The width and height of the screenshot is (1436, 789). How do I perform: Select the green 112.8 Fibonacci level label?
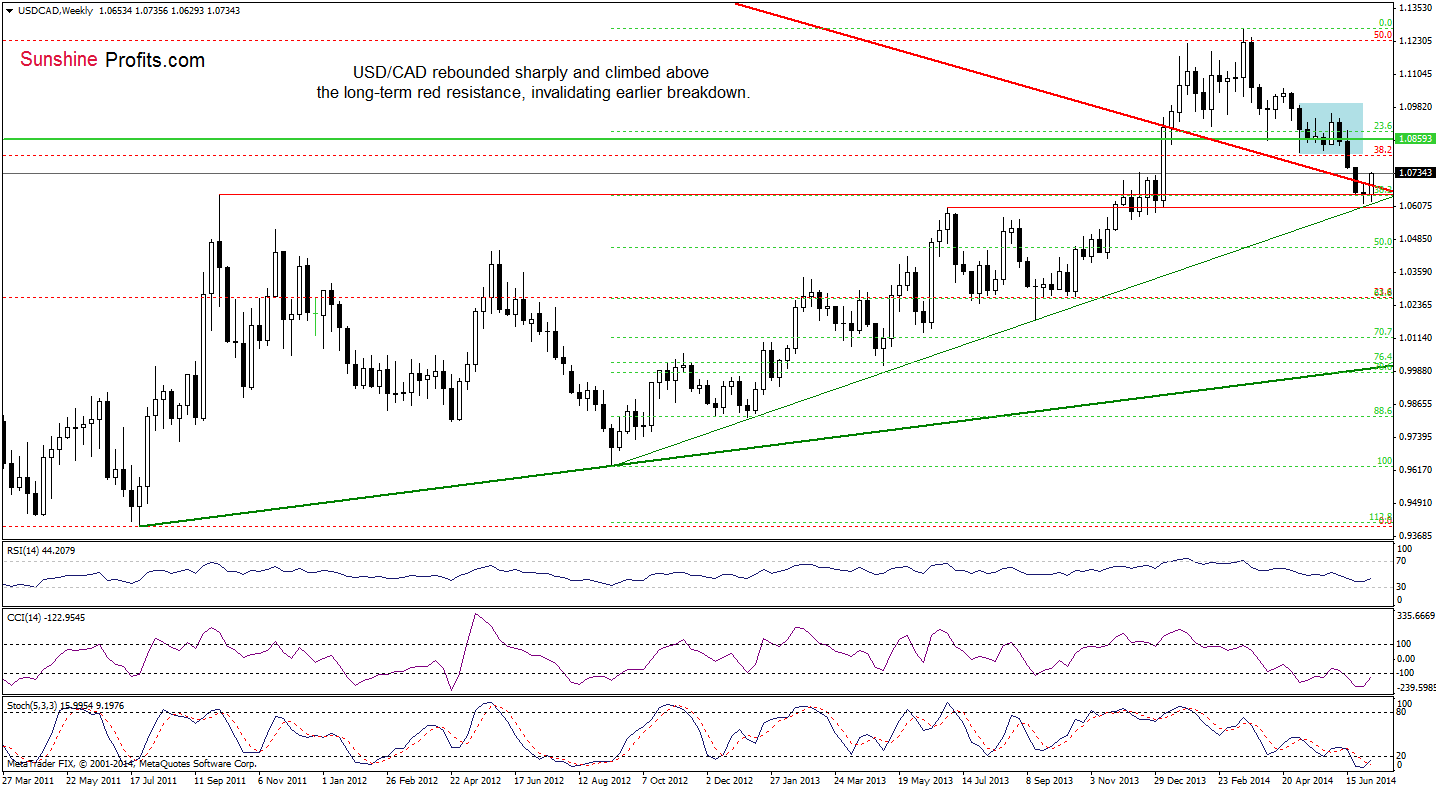pos(1381,517)
